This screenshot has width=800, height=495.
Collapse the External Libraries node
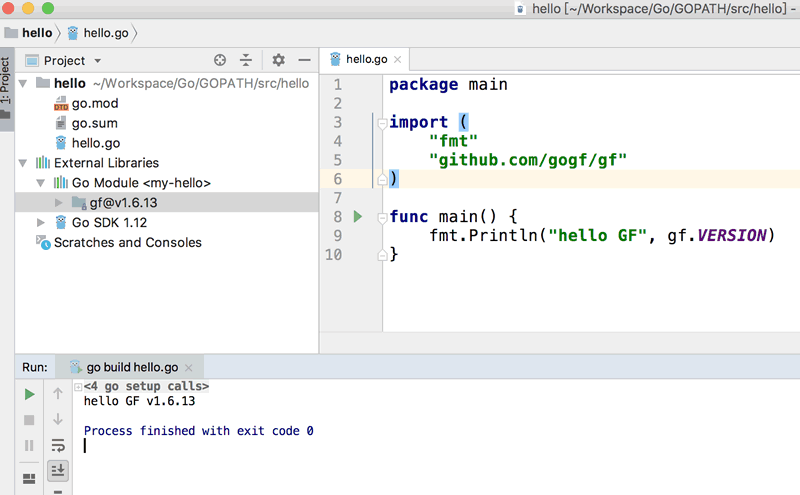point(24,163)
